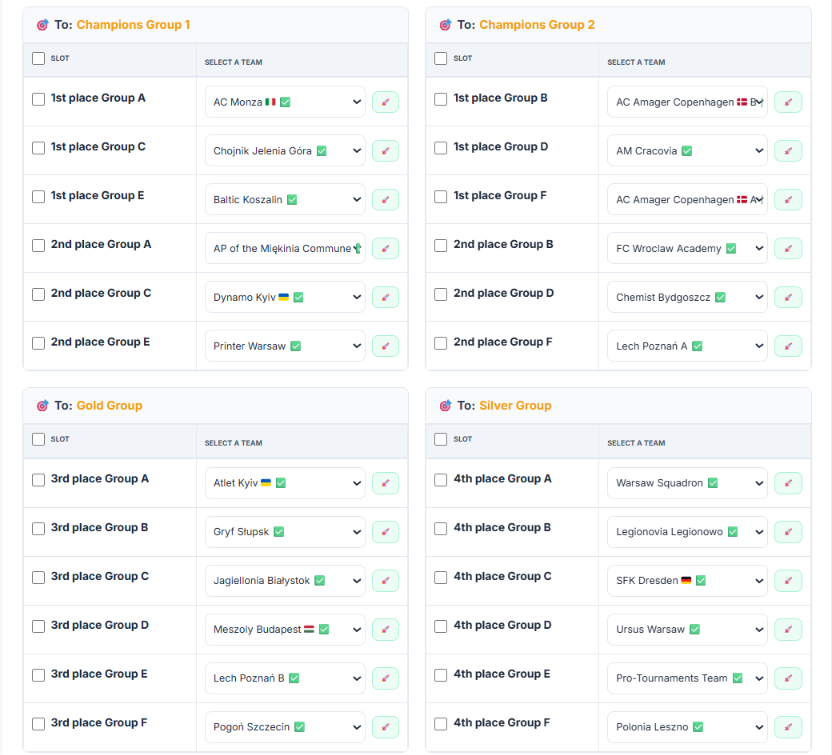Viewport: 832px width, 755px height.
Task: Open the Printer Warsaw team selector
Action: click(x=285, y=346)
